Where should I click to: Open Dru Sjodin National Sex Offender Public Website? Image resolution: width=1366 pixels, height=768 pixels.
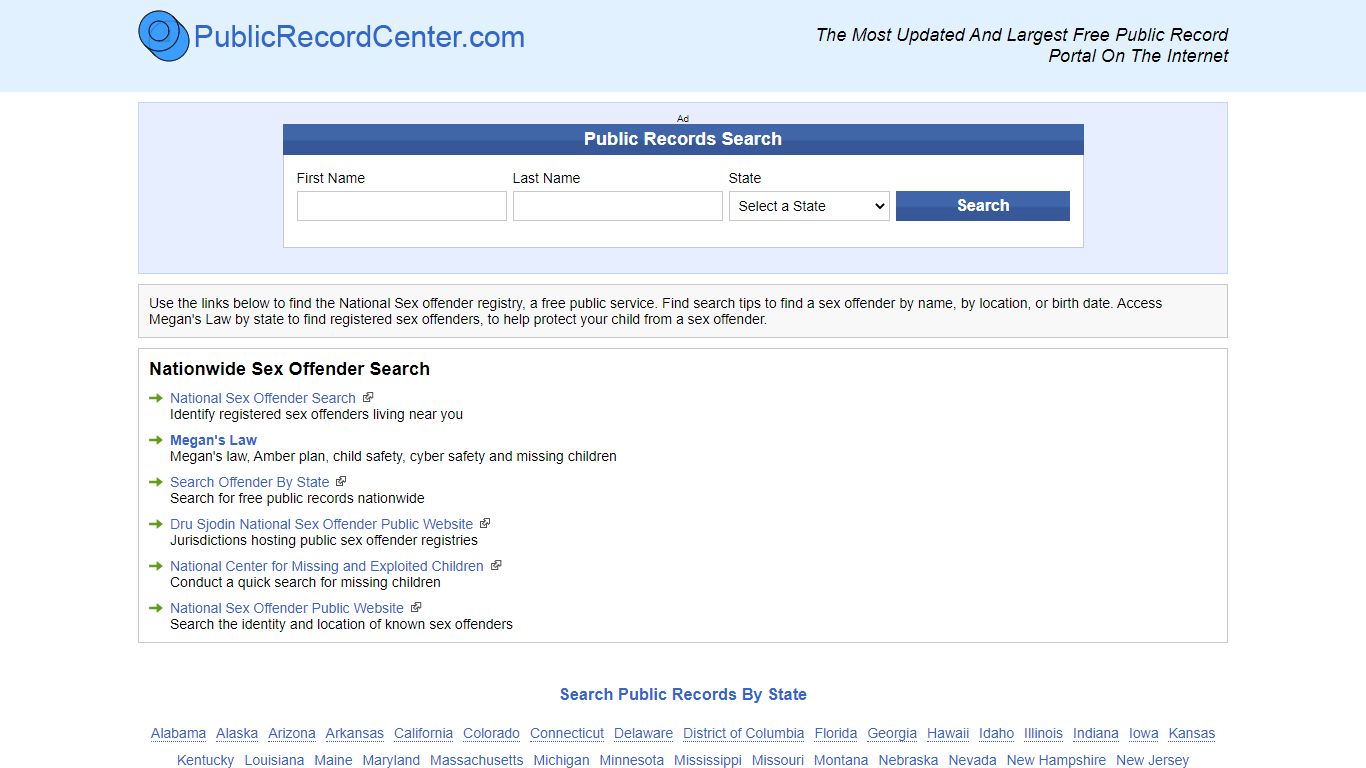tap(321, 524)
